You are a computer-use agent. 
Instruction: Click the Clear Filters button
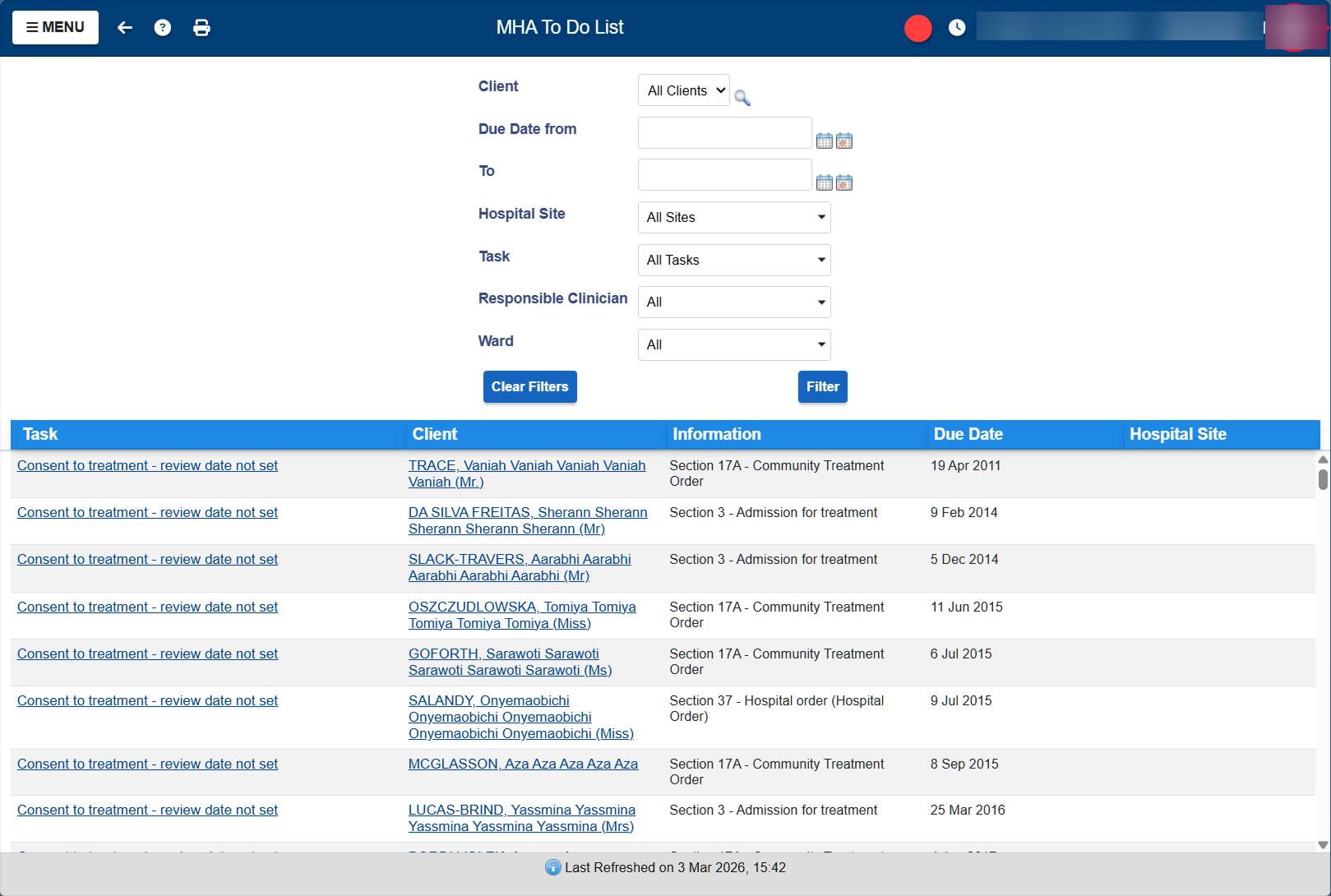[530, 386]
